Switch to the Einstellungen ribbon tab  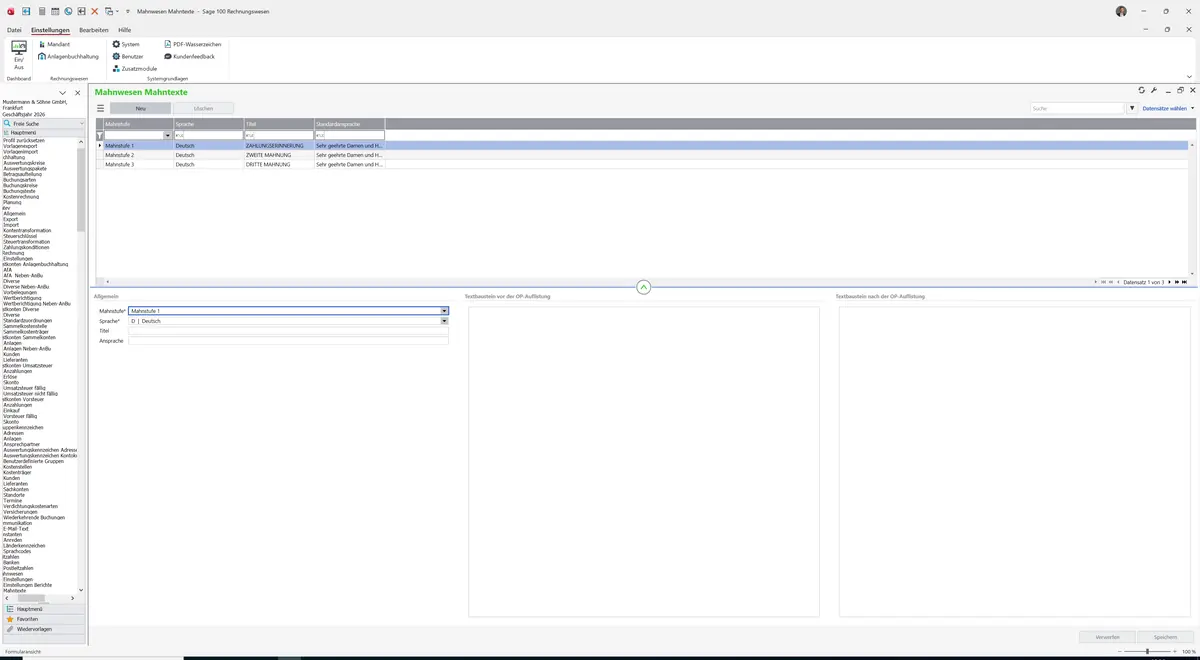coord(50,30)
